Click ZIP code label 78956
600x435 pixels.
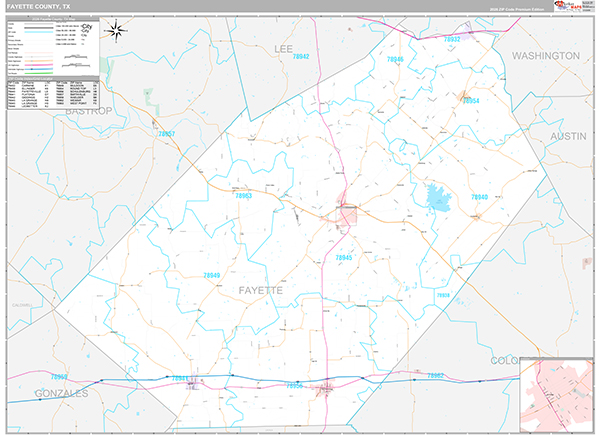[295, 386]
